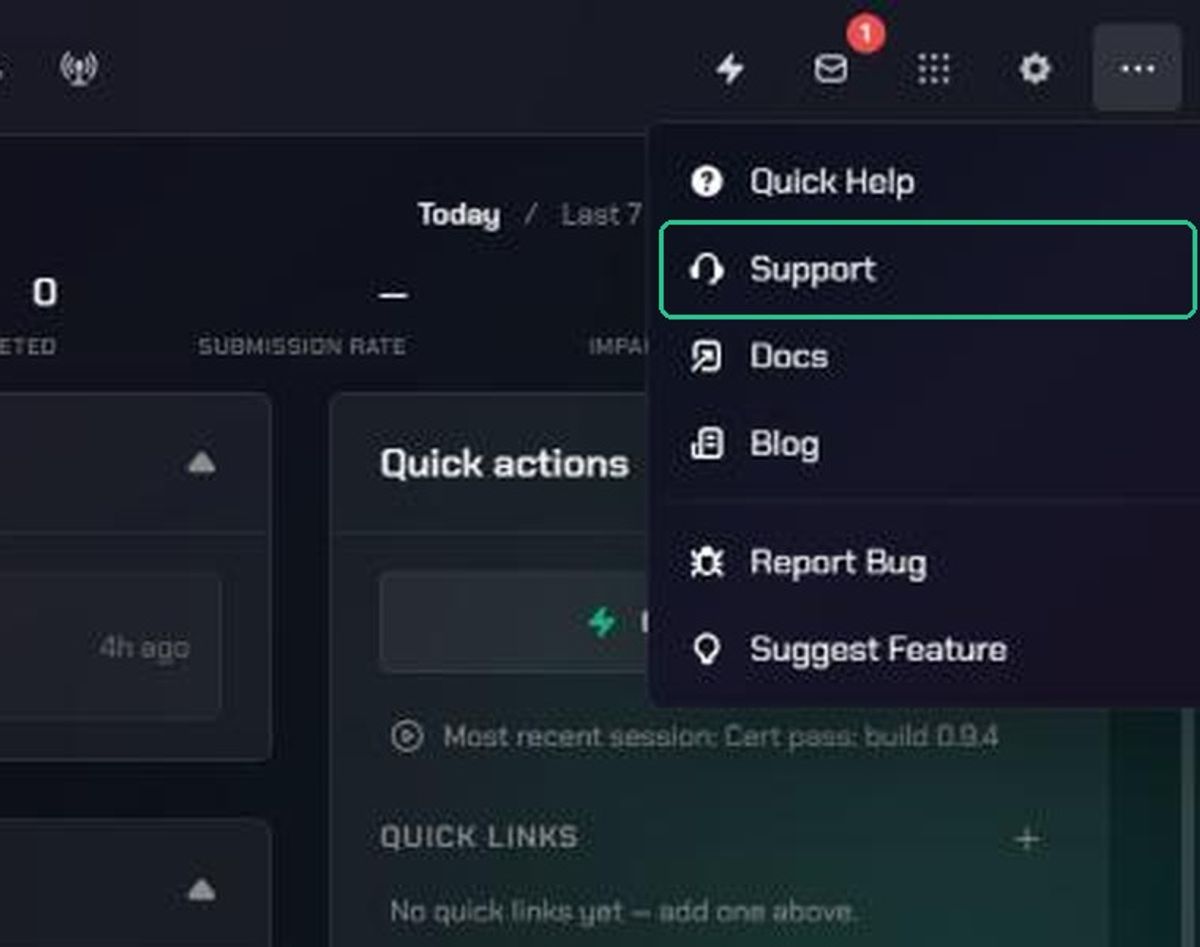Select Support from the menu
This screenshot has height=947, width=1200.
(x=928, y=270)
